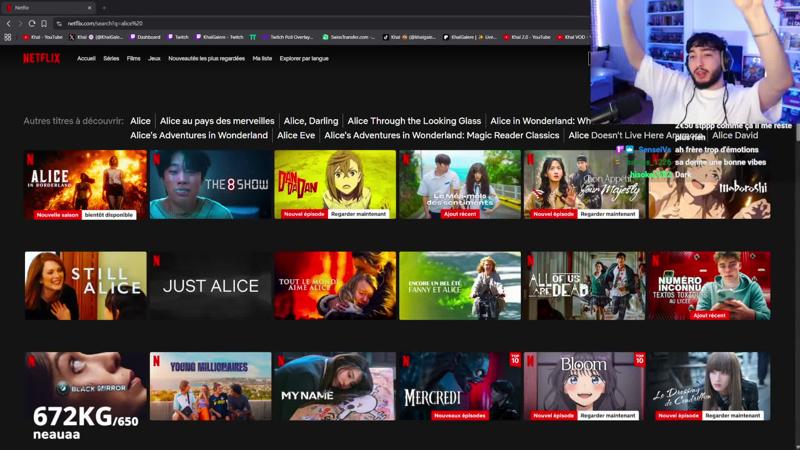Open Ma liste in Netflix menu
Image resolution: width=800 pixels, height=450 pixels.
(x=262, y=59)
